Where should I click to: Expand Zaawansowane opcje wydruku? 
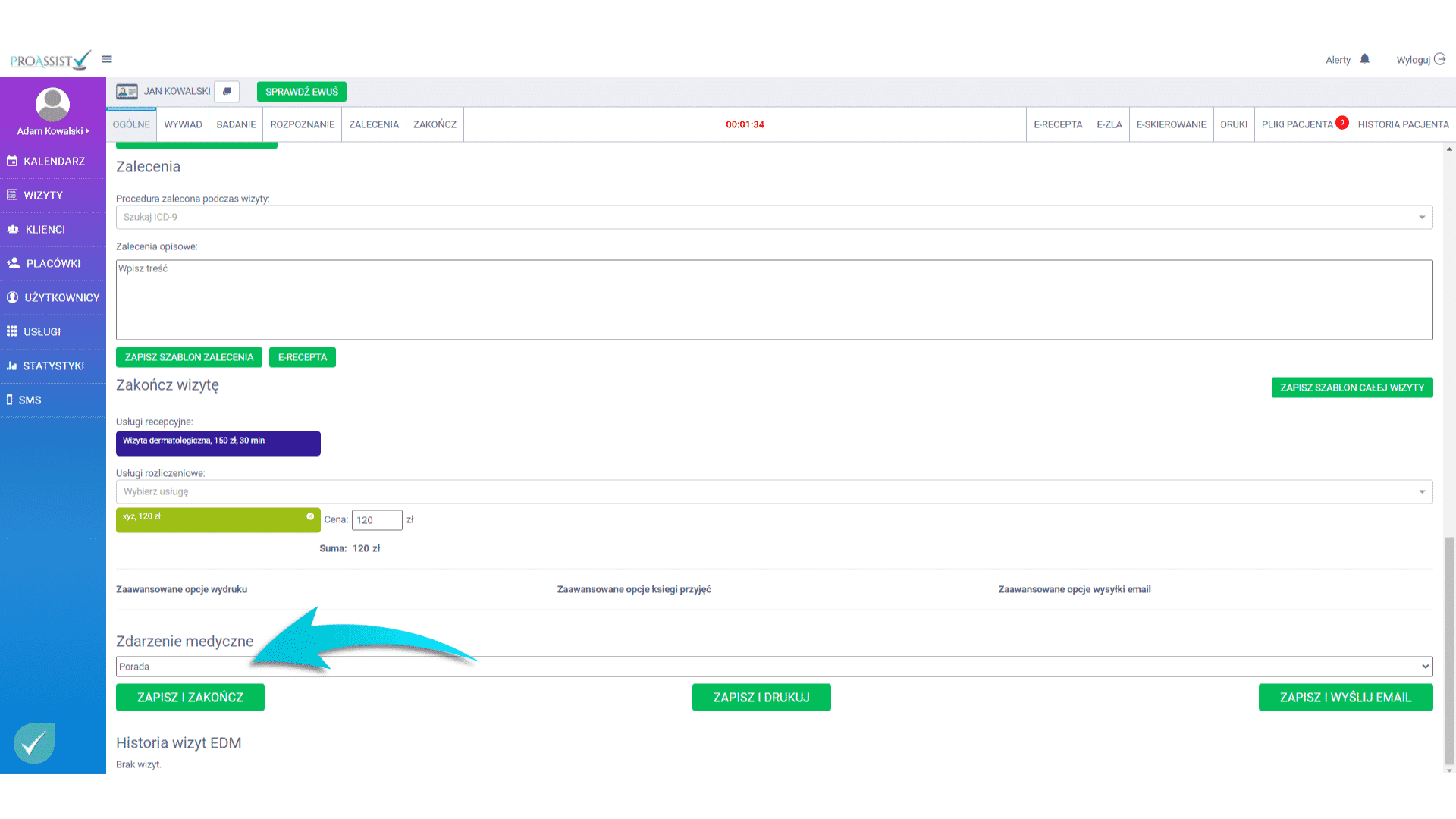coord(181,589)
